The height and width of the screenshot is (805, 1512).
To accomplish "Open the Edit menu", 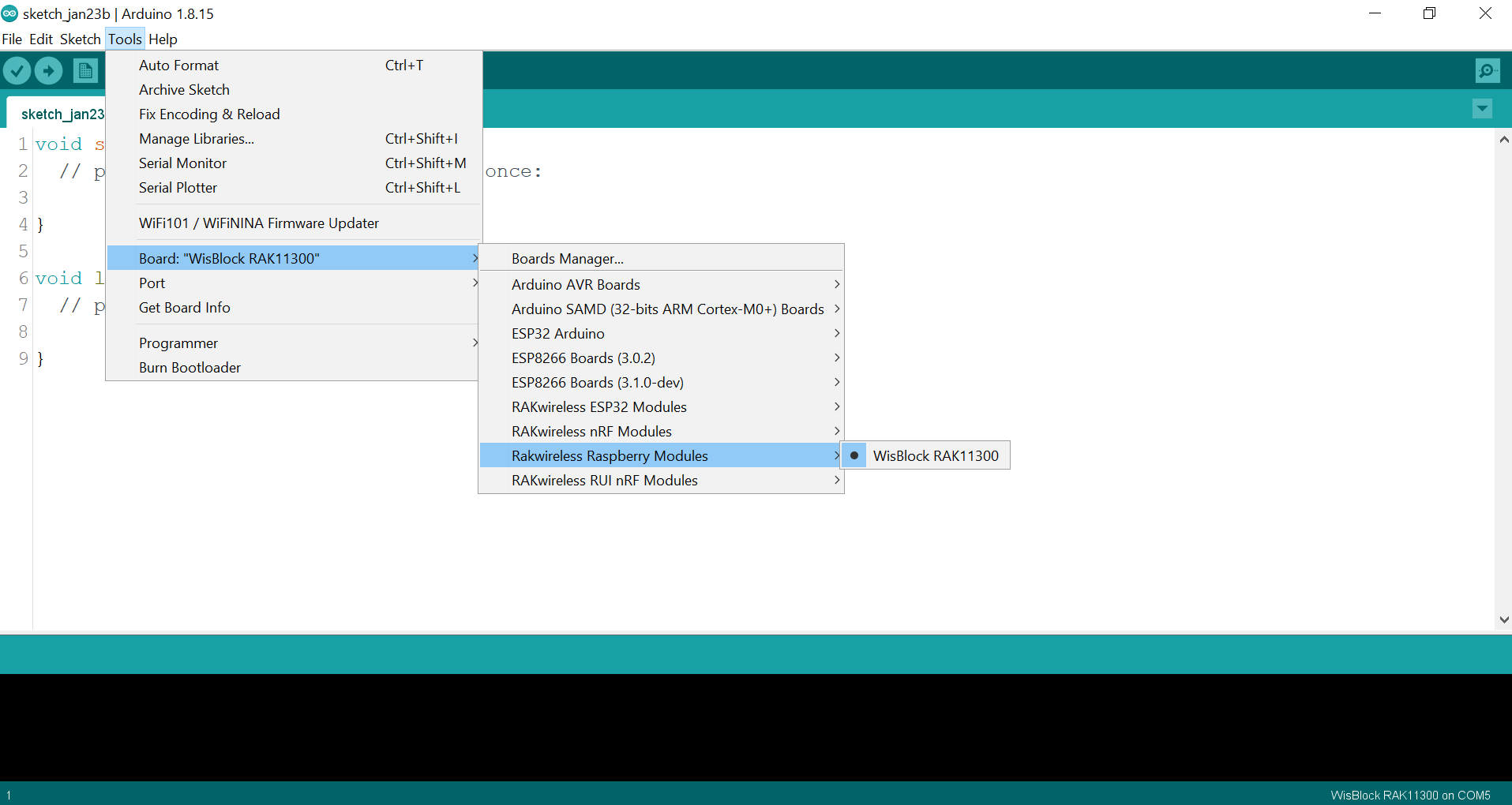I will pos(41,39).
